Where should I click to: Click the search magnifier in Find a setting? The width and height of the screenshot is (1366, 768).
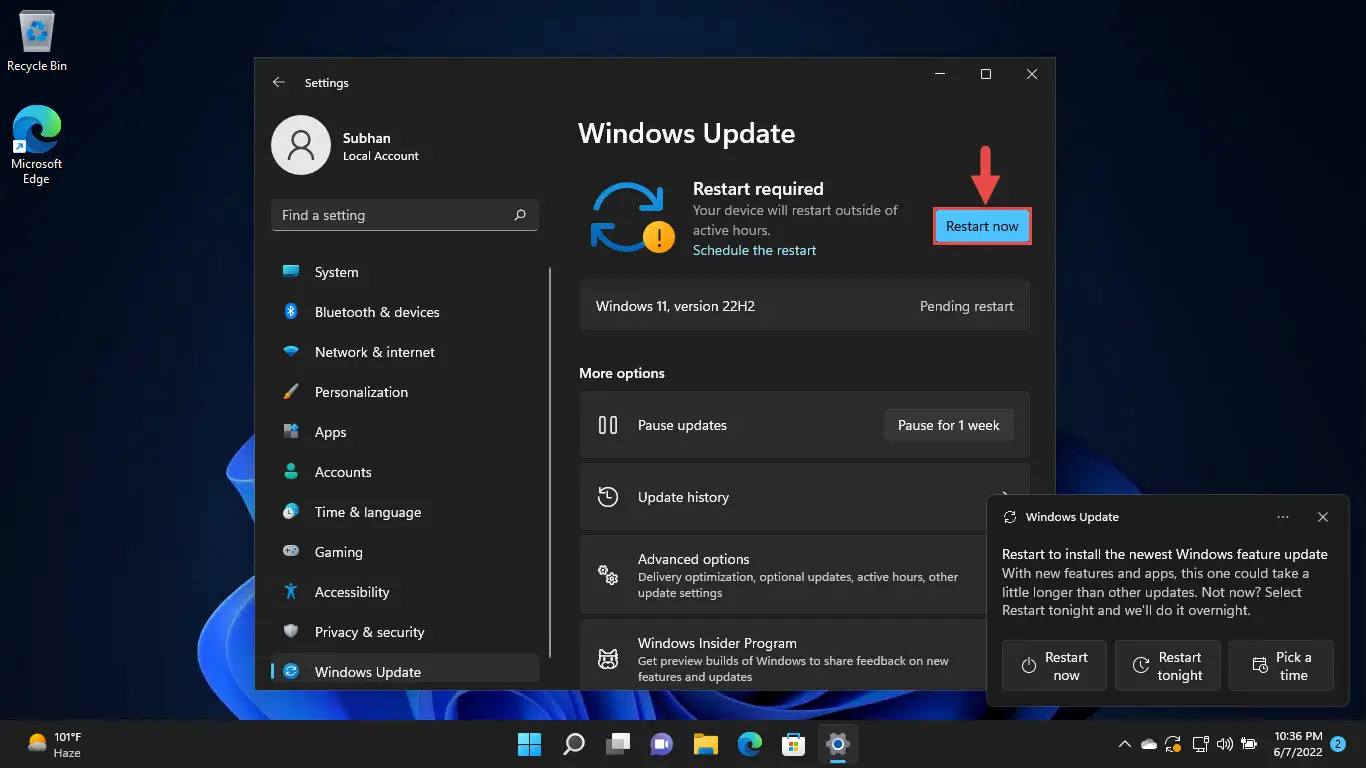[520, 215]
